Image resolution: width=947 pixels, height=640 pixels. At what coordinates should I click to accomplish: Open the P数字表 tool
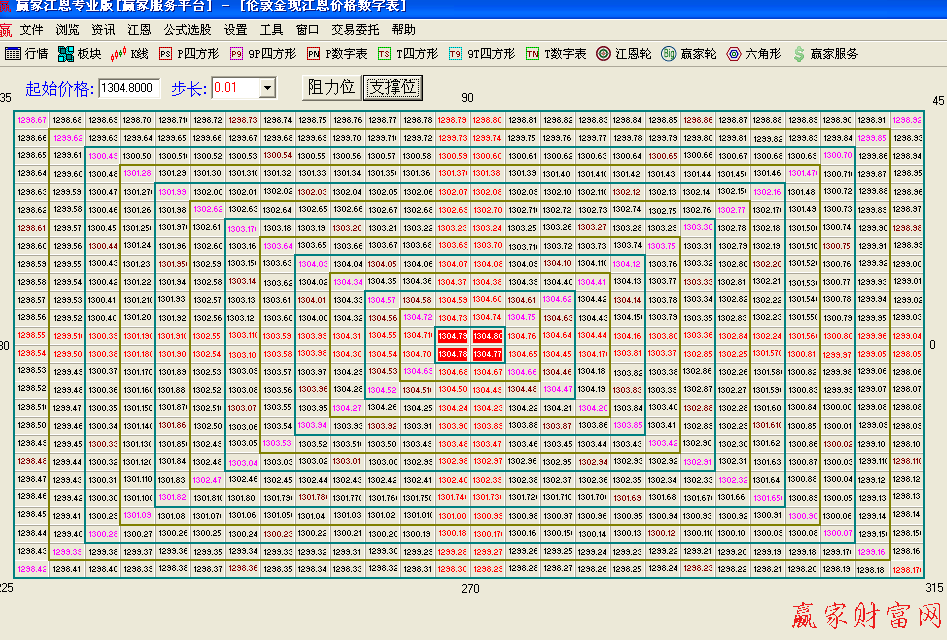(337, 53)
